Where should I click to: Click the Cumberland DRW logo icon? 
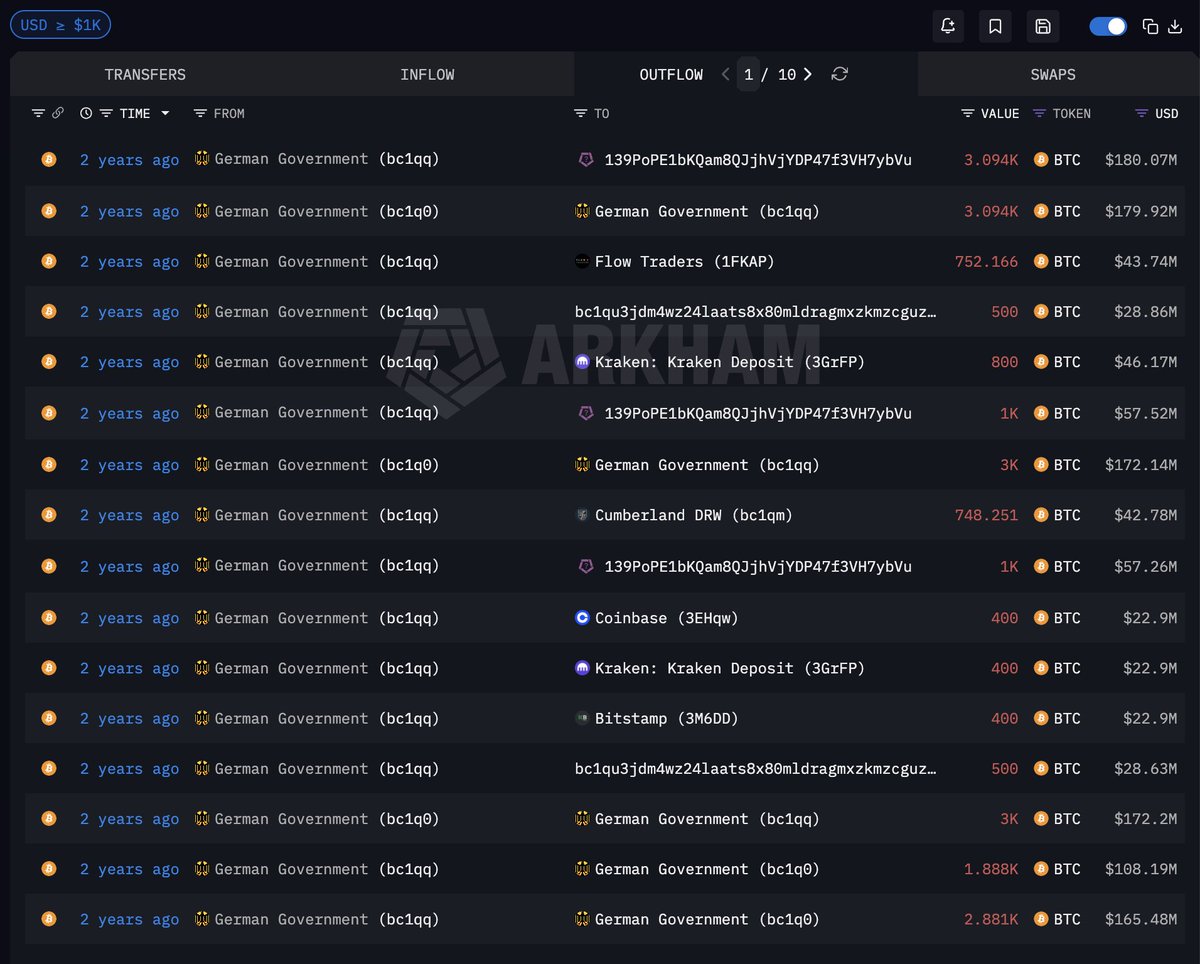click(x=582, y=515)
